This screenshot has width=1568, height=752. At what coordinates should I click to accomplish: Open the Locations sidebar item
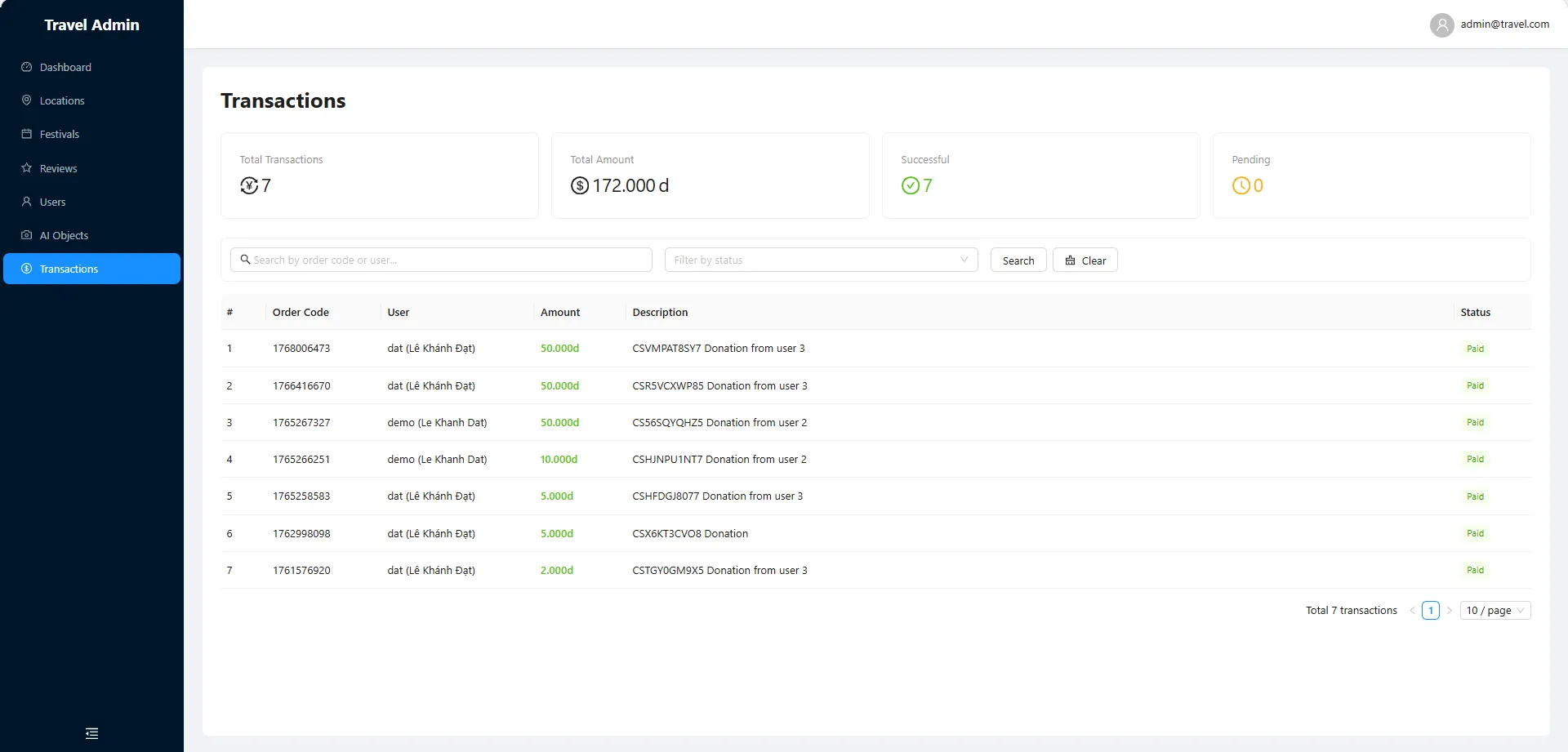coord(91,100)
